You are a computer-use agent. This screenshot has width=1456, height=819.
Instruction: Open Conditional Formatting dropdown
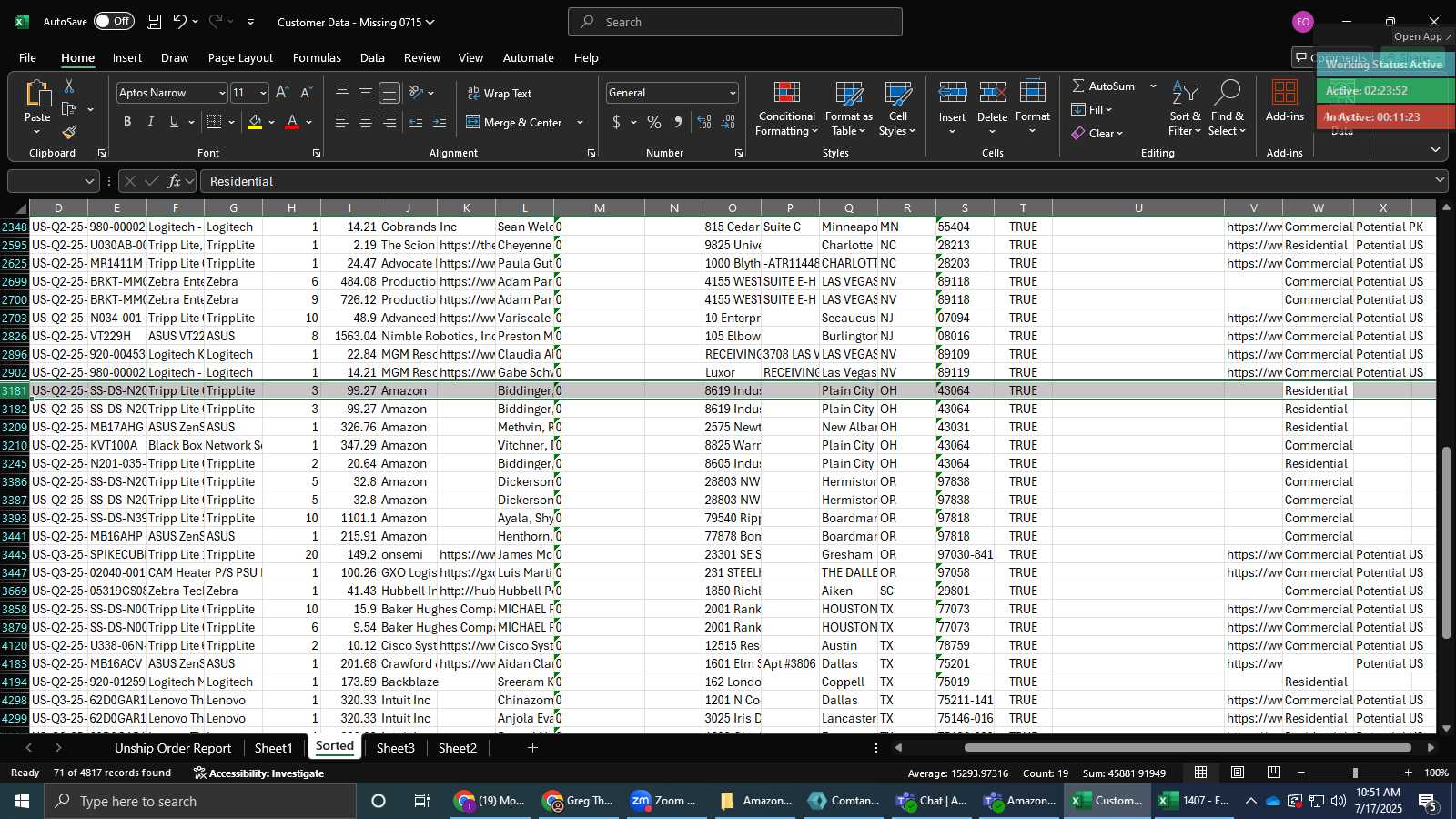point(787,109)
